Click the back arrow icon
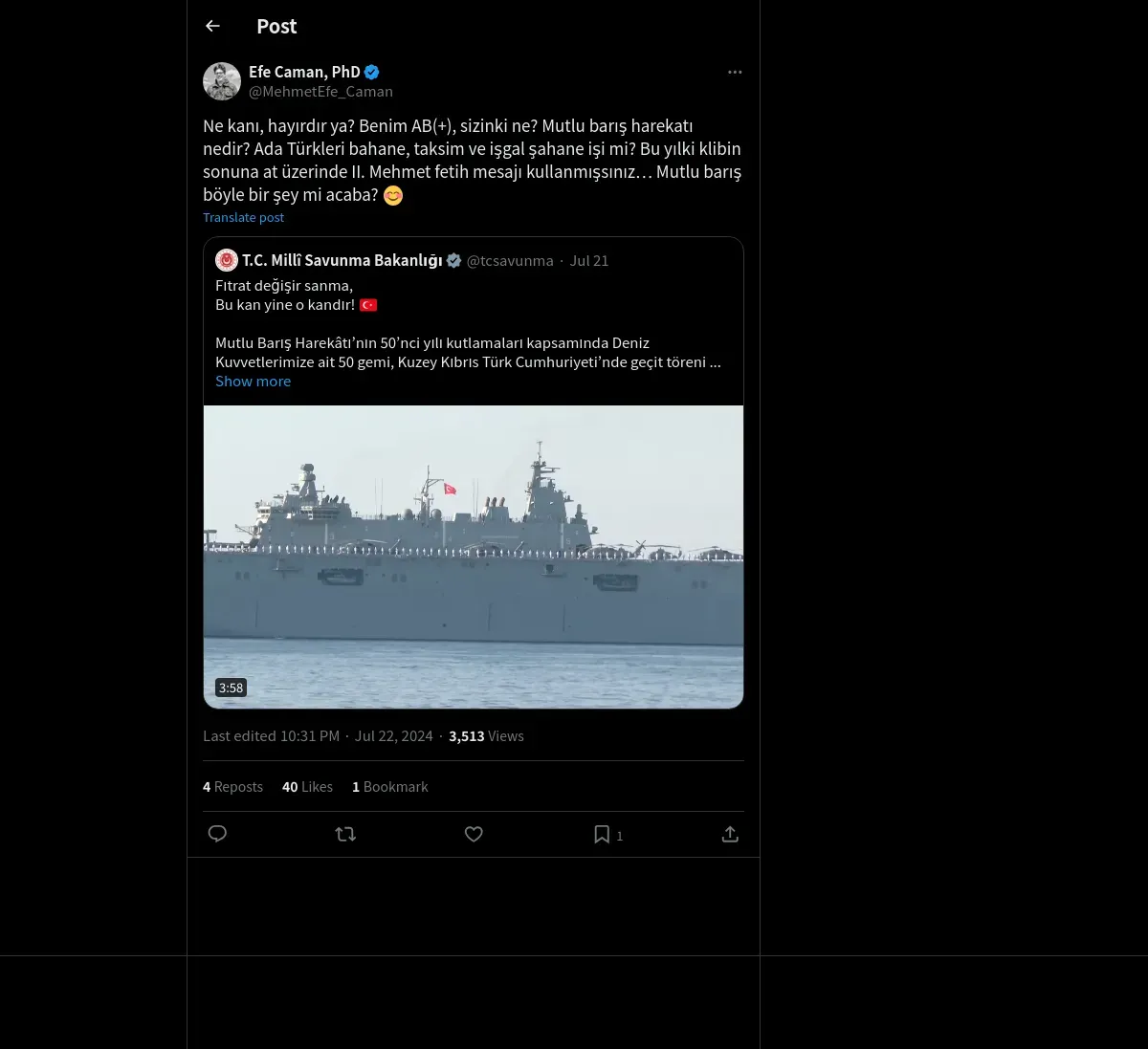The height and width of the screenshot is (1049, 1148). click(212, 27)
